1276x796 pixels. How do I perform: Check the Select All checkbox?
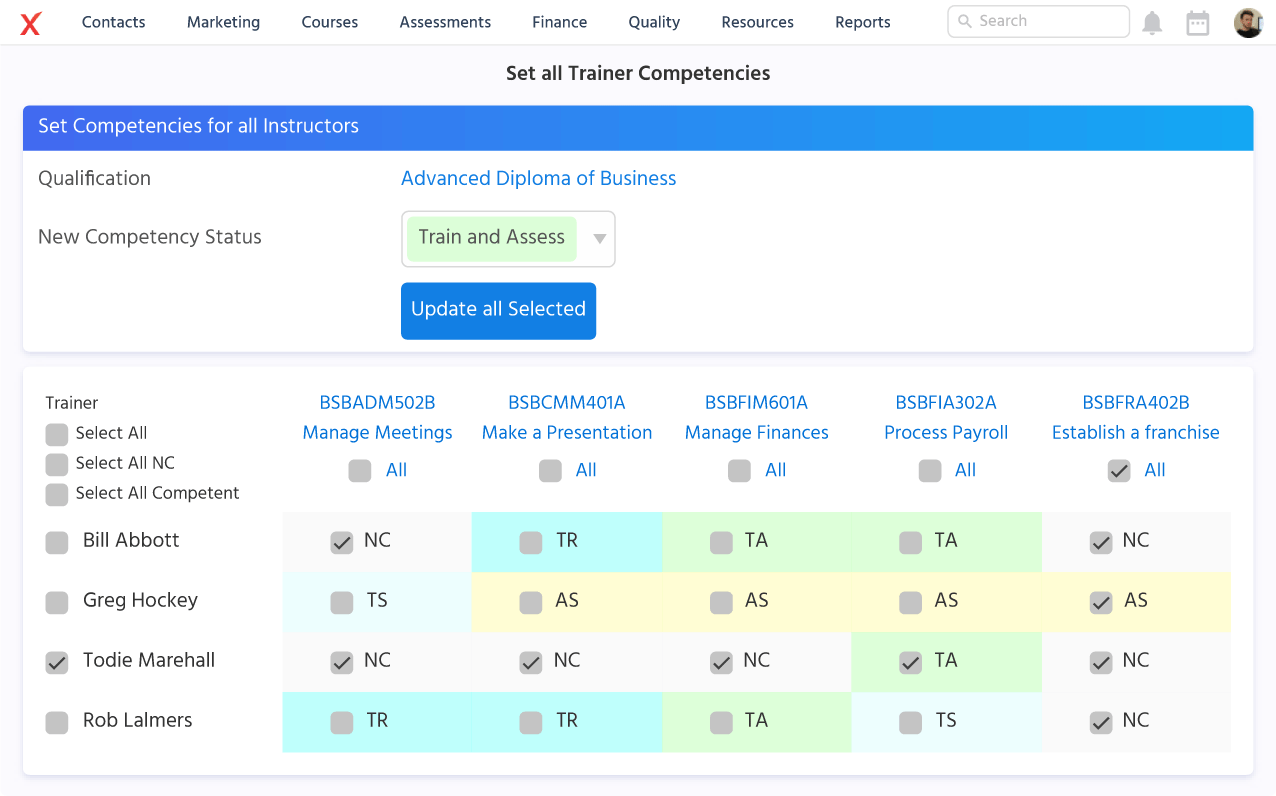tap(56, 434)
